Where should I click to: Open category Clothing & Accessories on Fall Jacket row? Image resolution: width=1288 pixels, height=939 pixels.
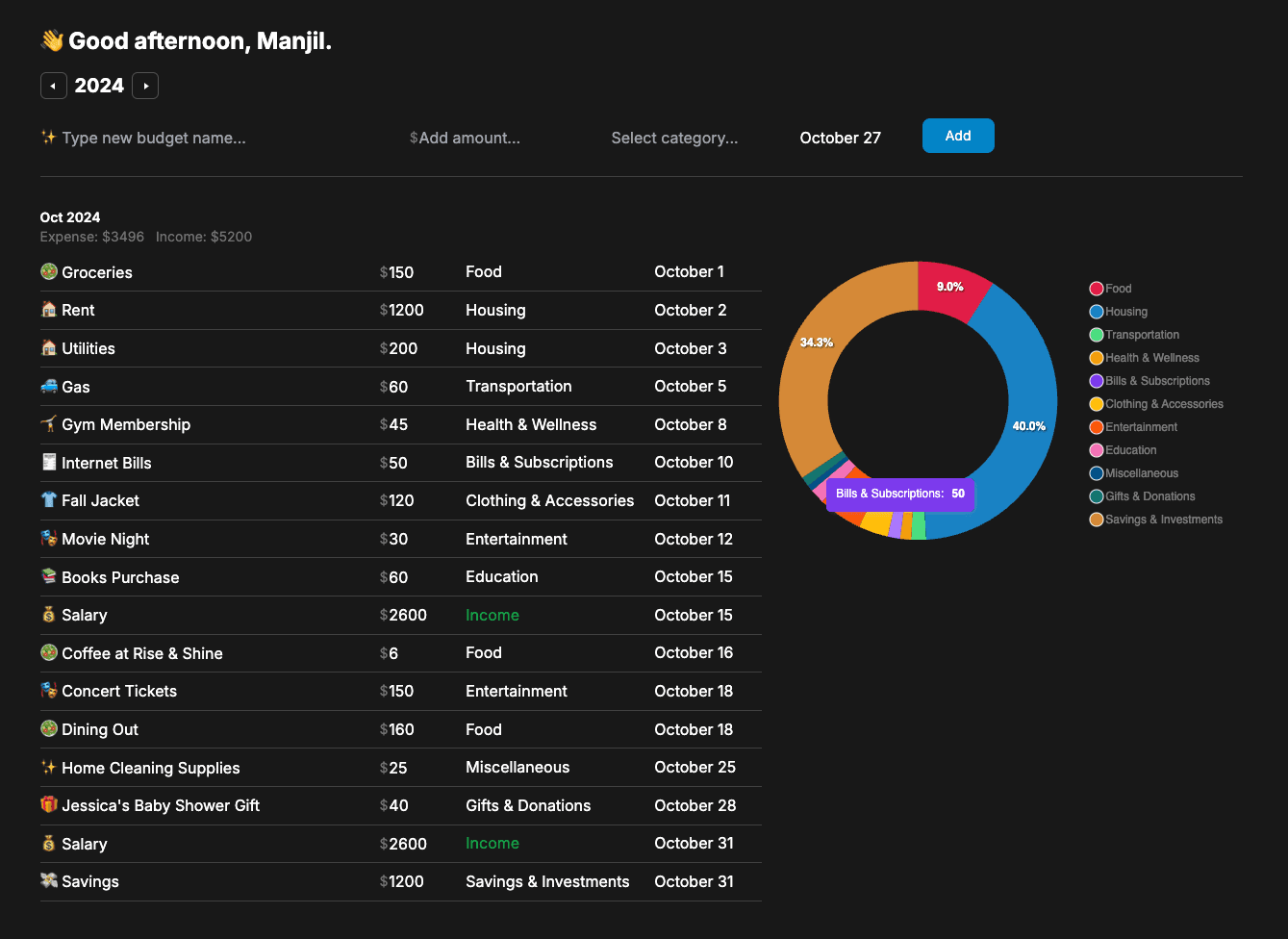[549, 500]
